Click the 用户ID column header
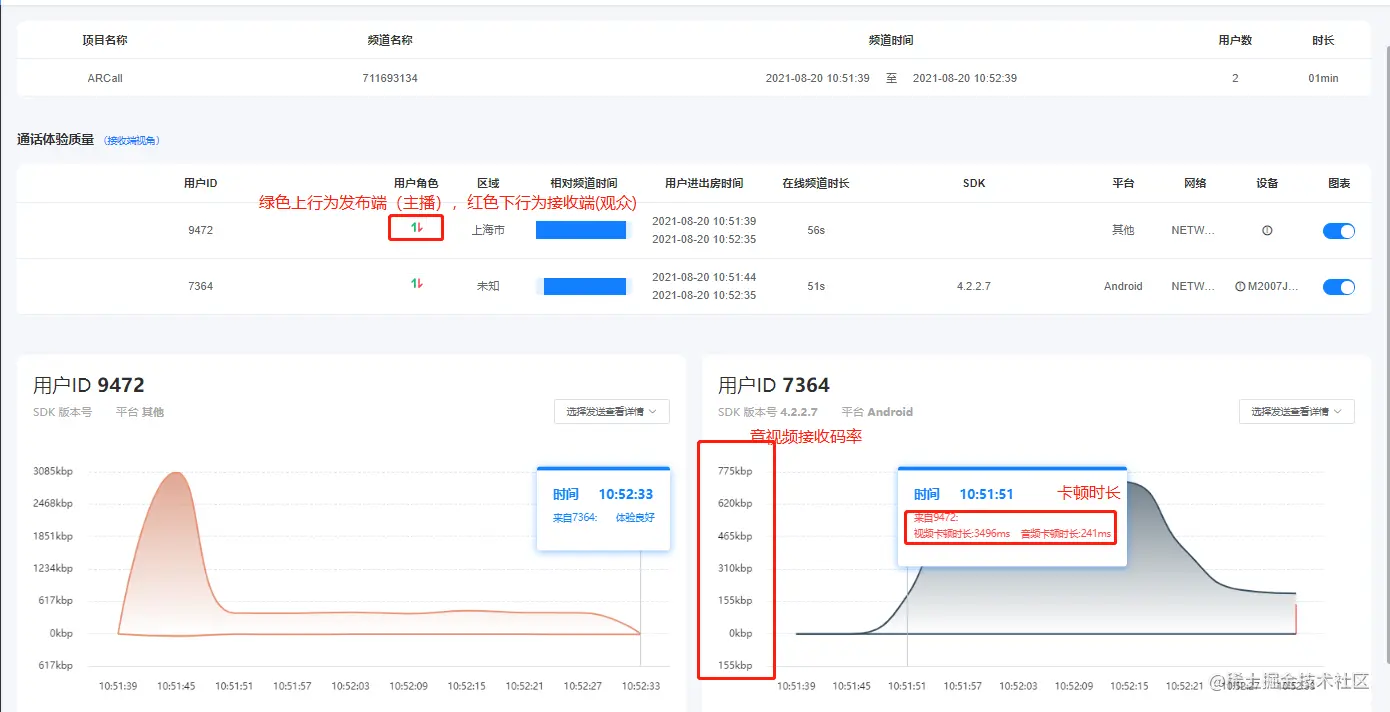This screenshot has width=1390, height=712. point(200,183)
